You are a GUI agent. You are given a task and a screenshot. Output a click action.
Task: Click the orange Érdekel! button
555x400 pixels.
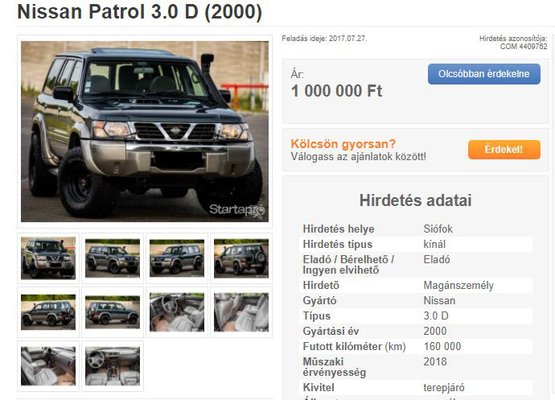[504, 149]
